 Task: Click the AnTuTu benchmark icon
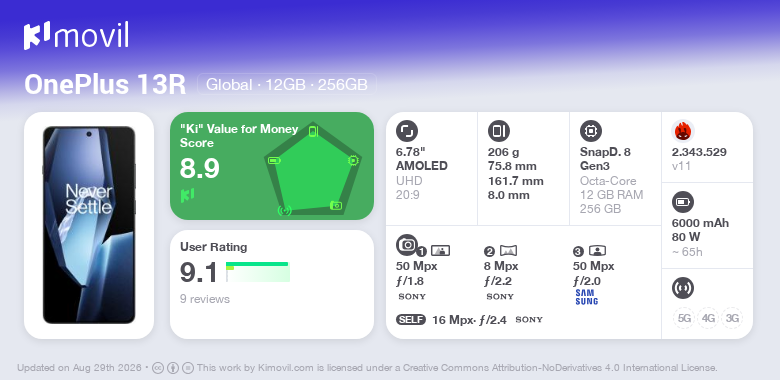[682, 131]
